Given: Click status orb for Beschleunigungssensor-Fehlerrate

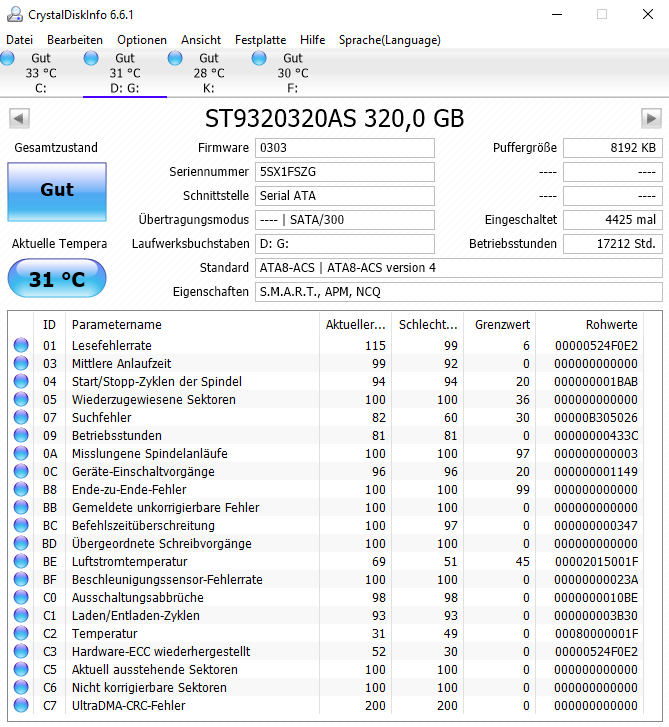Looking at the screenshot, I should [x=21, y=580].
